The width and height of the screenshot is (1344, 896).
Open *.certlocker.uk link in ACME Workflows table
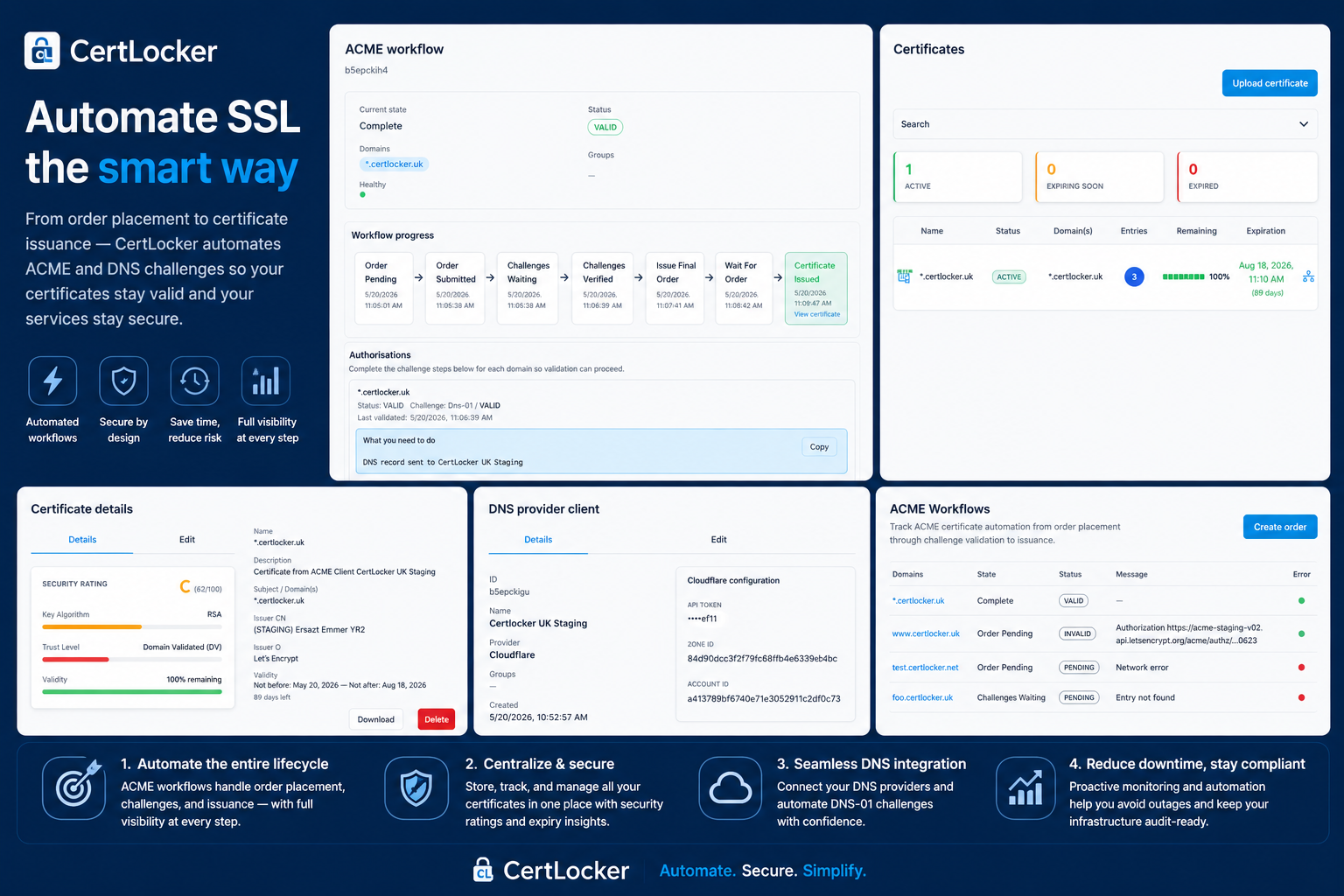(918, 601)
